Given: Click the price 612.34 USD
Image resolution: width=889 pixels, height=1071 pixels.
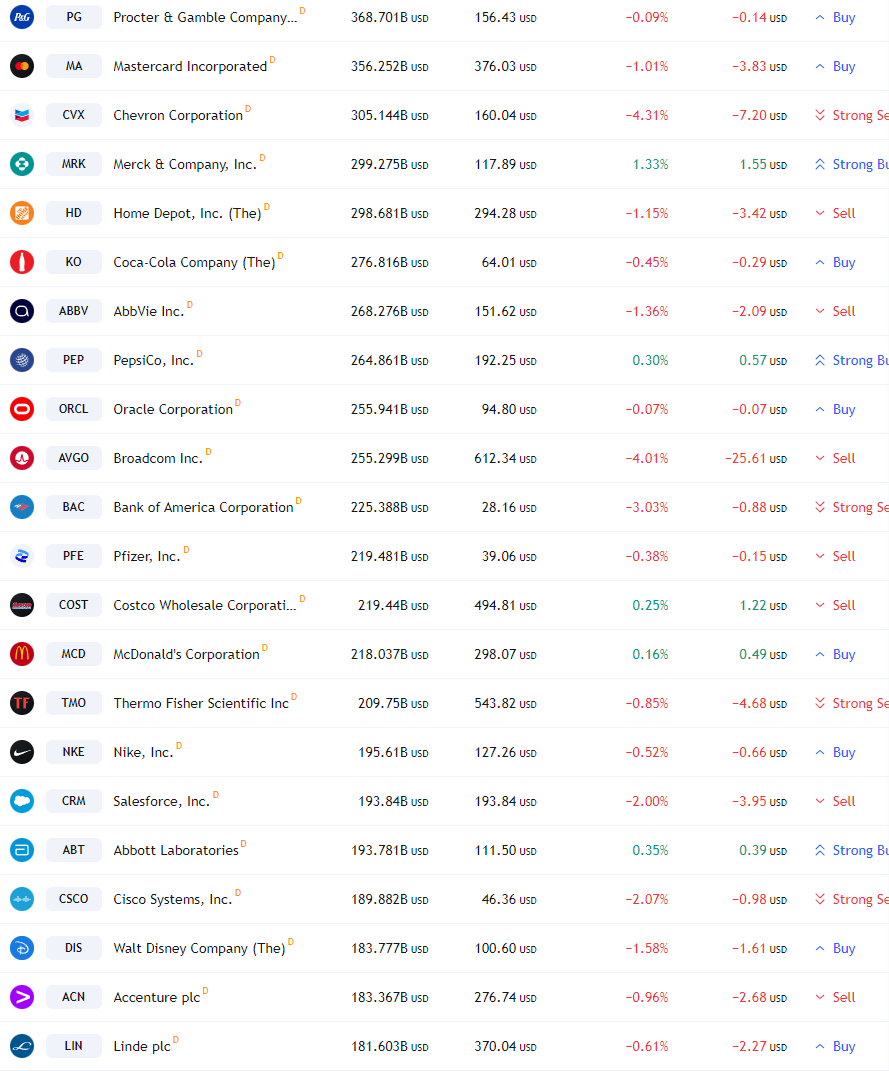Looking at the screenshot, I should [x=505, y=458].
